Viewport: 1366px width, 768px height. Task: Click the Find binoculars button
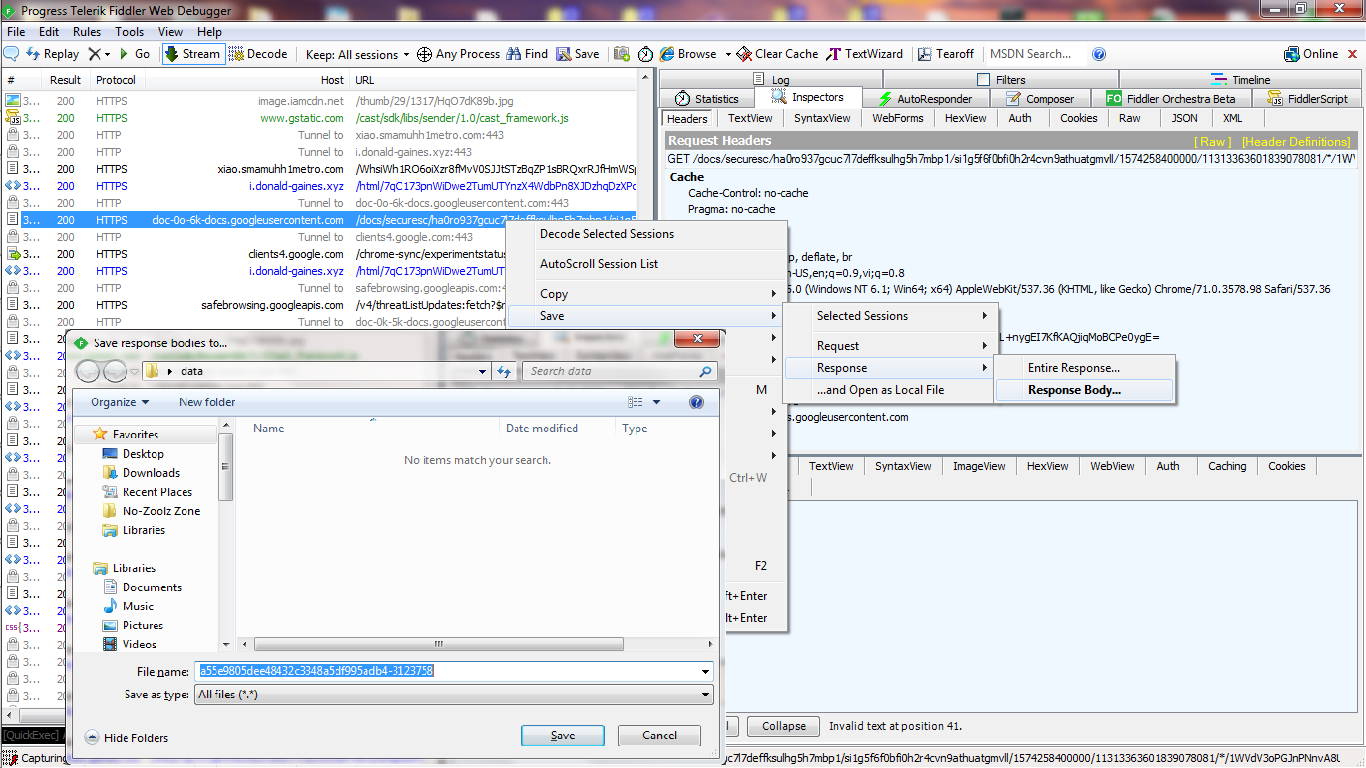point(527,54)
